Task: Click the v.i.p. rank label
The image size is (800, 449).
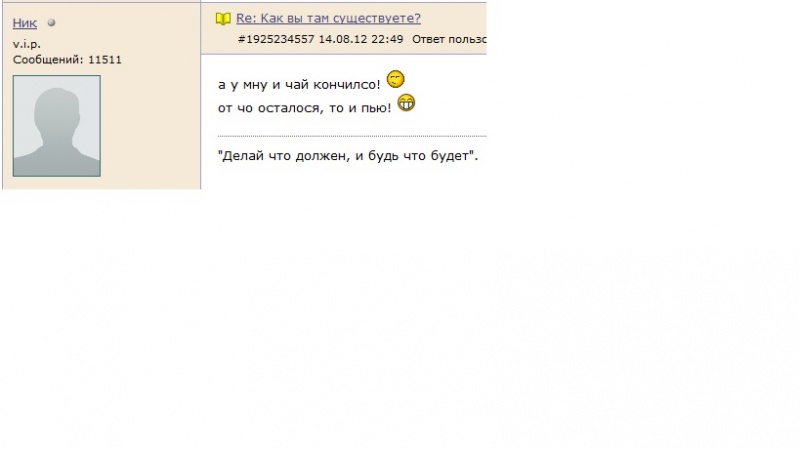Action: [x=27, y=44]
